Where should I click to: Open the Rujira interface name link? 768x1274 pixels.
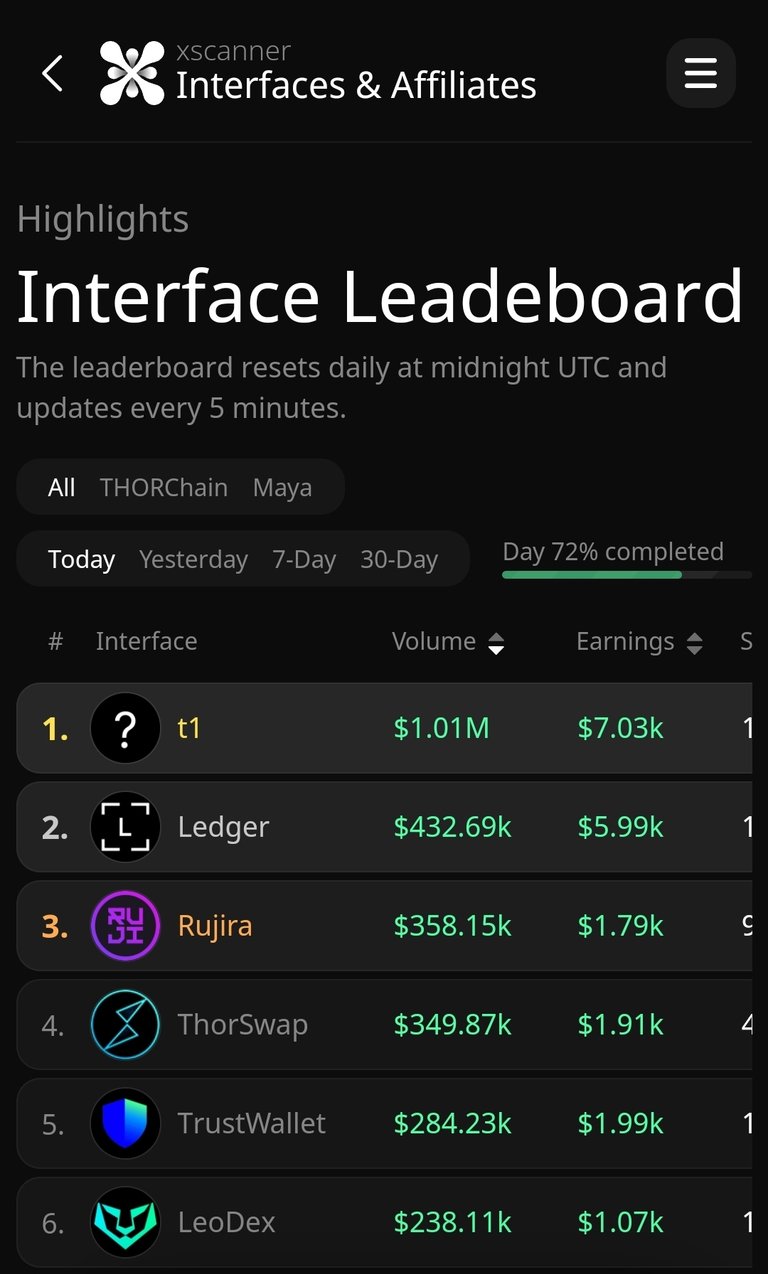click(215, 926)
